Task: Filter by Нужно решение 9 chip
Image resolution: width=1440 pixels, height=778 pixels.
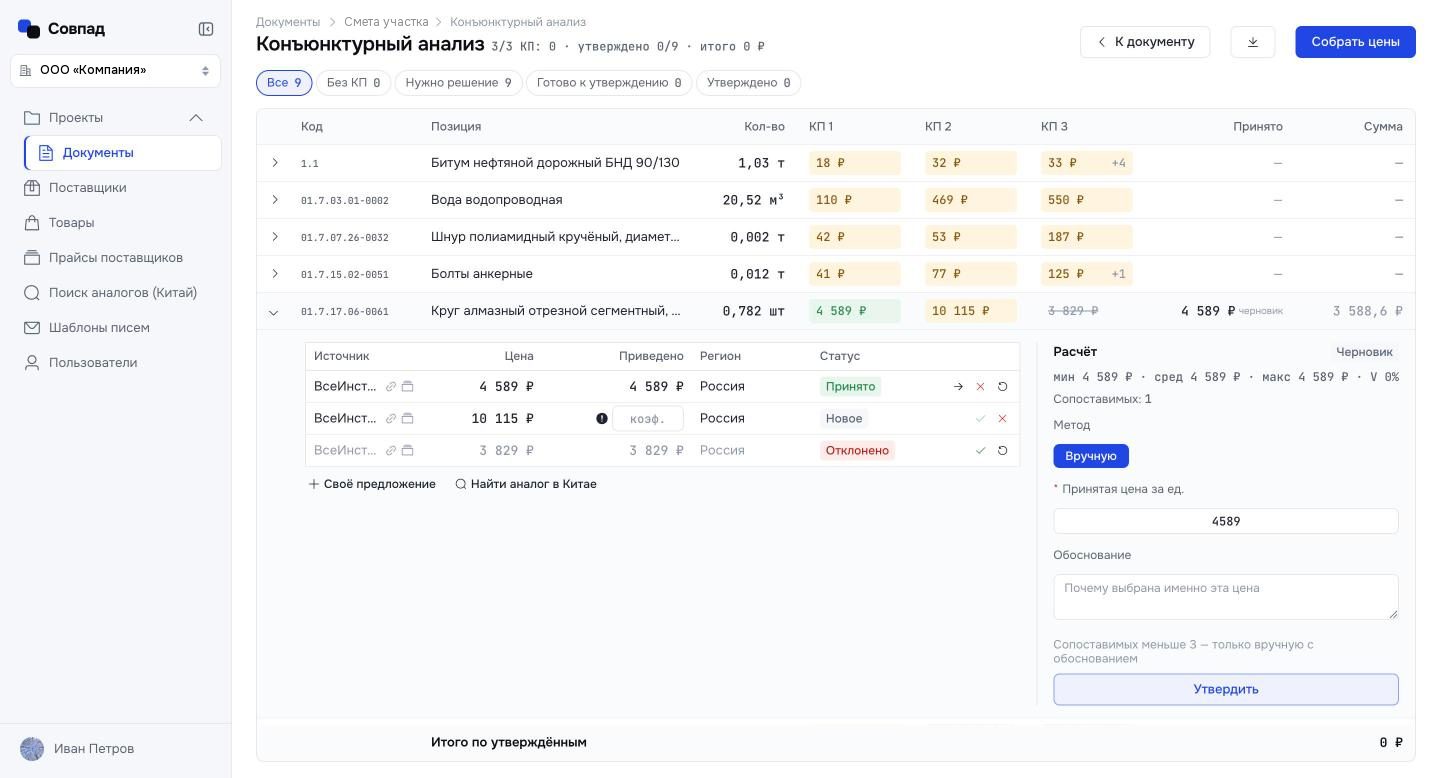Action: [458, 83]
